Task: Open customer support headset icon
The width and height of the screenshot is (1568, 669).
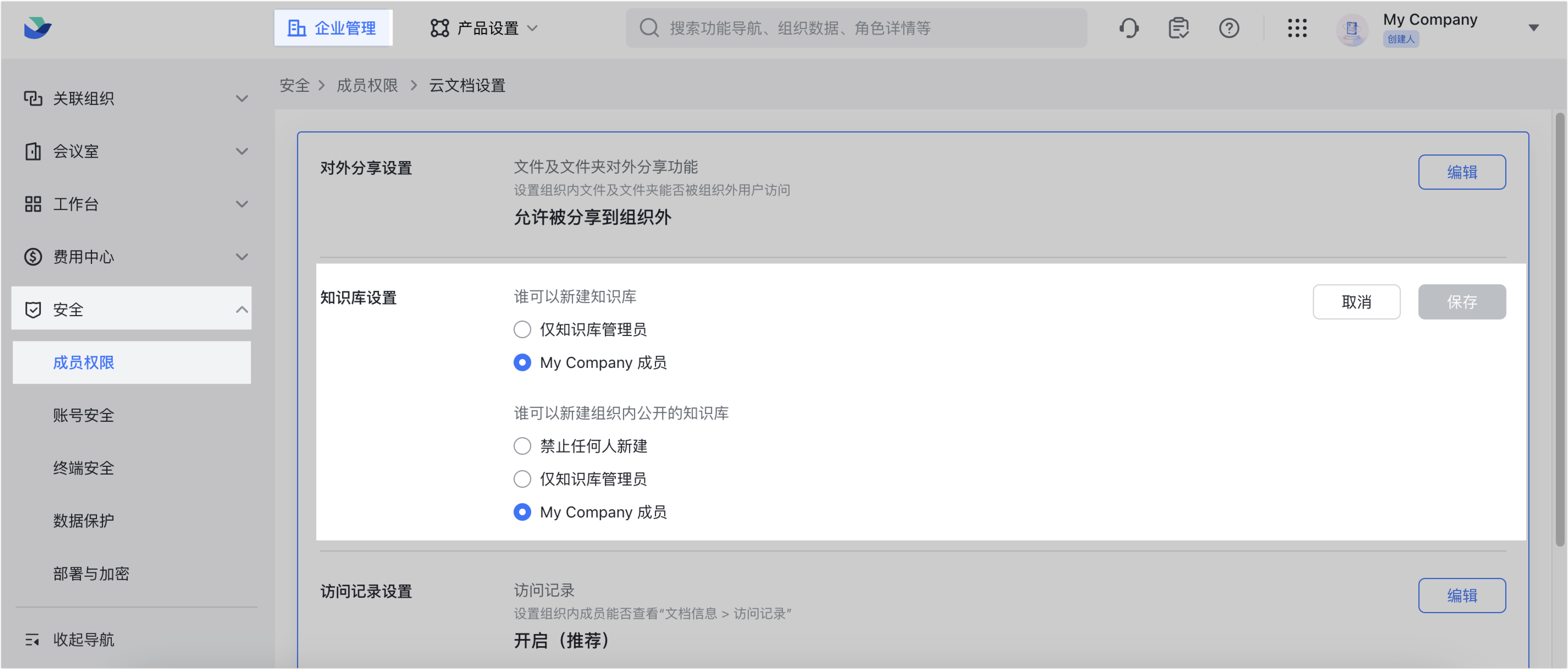Action: pos(1129,28)
